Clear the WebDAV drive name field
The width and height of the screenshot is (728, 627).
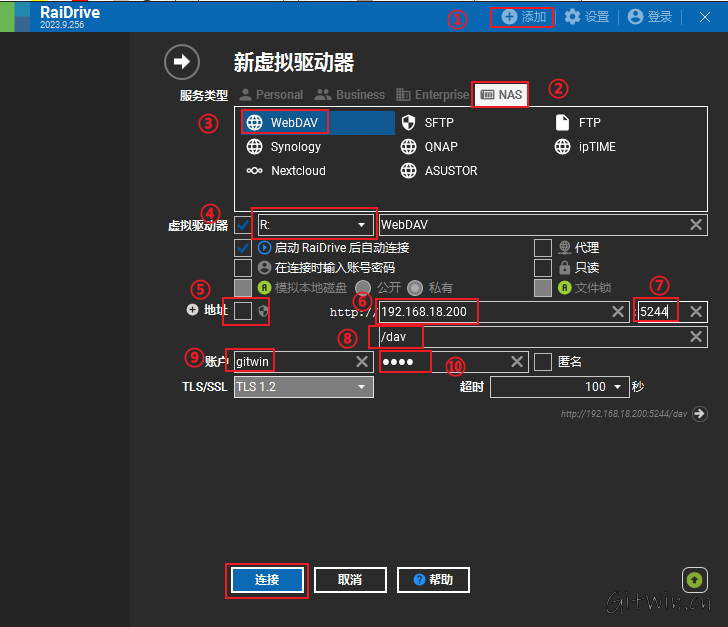click(696, 225)
